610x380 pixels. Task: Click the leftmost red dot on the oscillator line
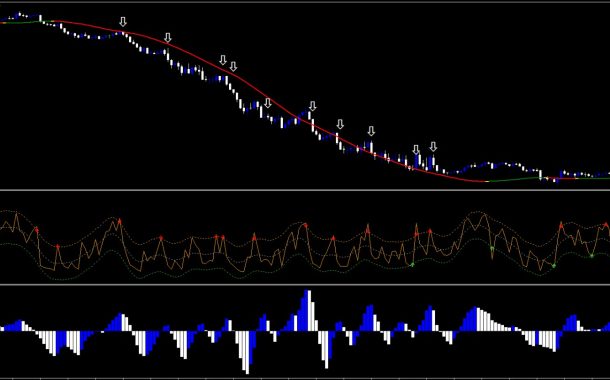[x=37, y=230]
